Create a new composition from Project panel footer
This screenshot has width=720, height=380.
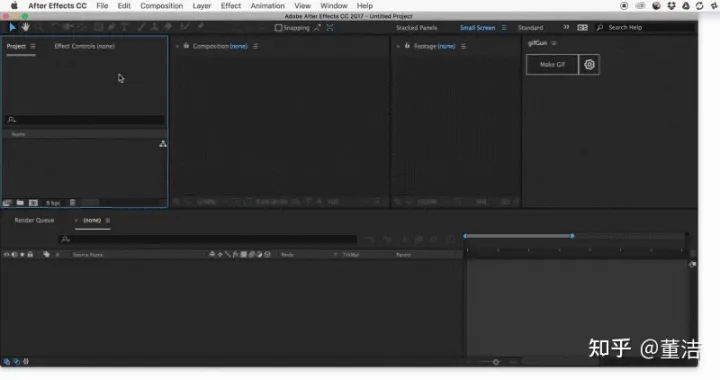[34, 202]
